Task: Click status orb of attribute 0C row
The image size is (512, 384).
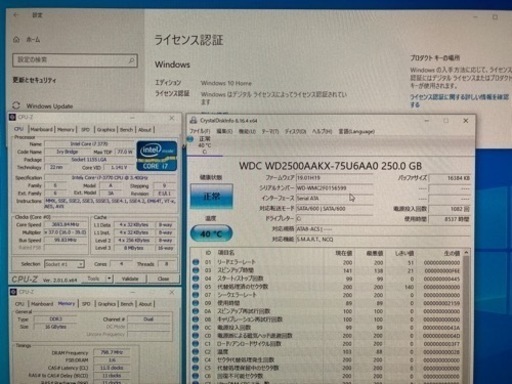Action: pyautogui.click(x=196, y=327)
